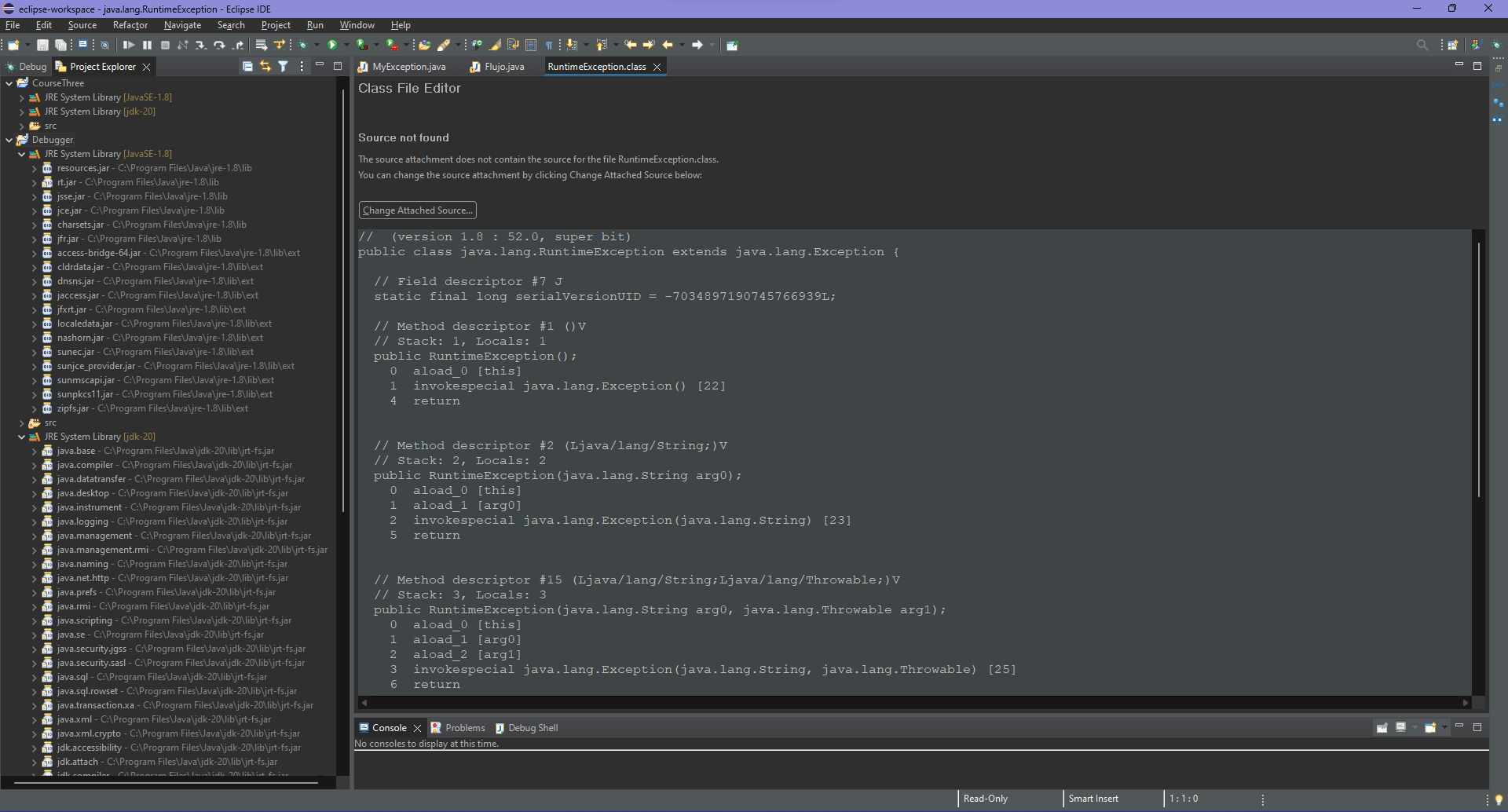The image size is (1508, 812).
Task: Open the Window menu
Action: tap(357, 25)
